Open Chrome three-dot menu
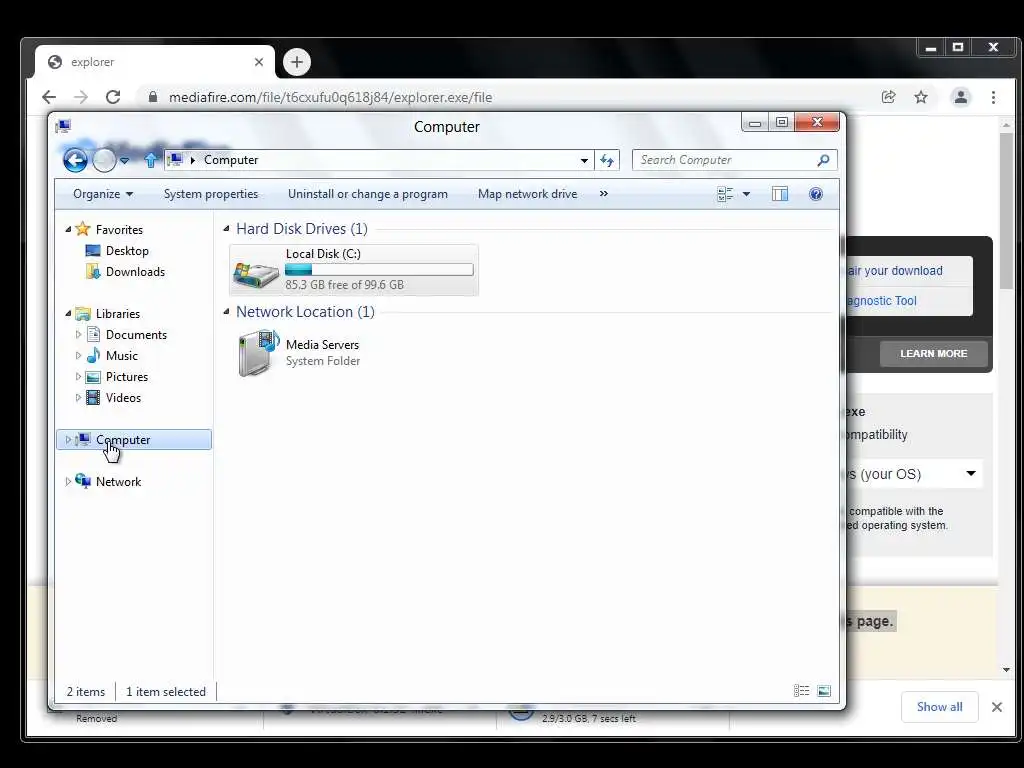1024x768 pixels. 993,97
